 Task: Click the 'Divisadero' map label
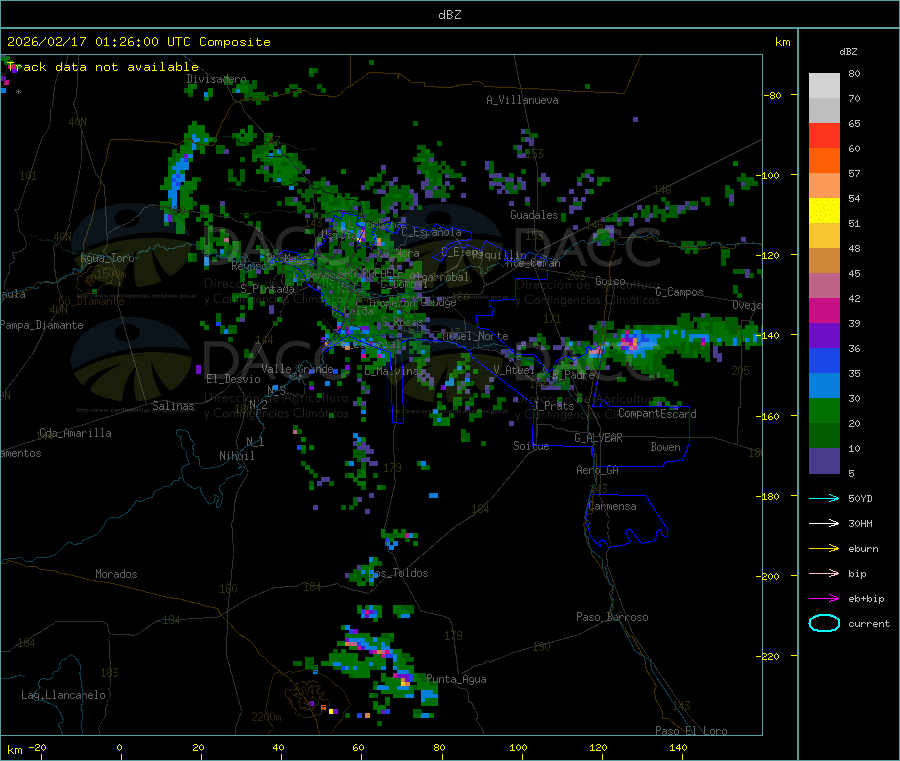click(x=216, y=79)
